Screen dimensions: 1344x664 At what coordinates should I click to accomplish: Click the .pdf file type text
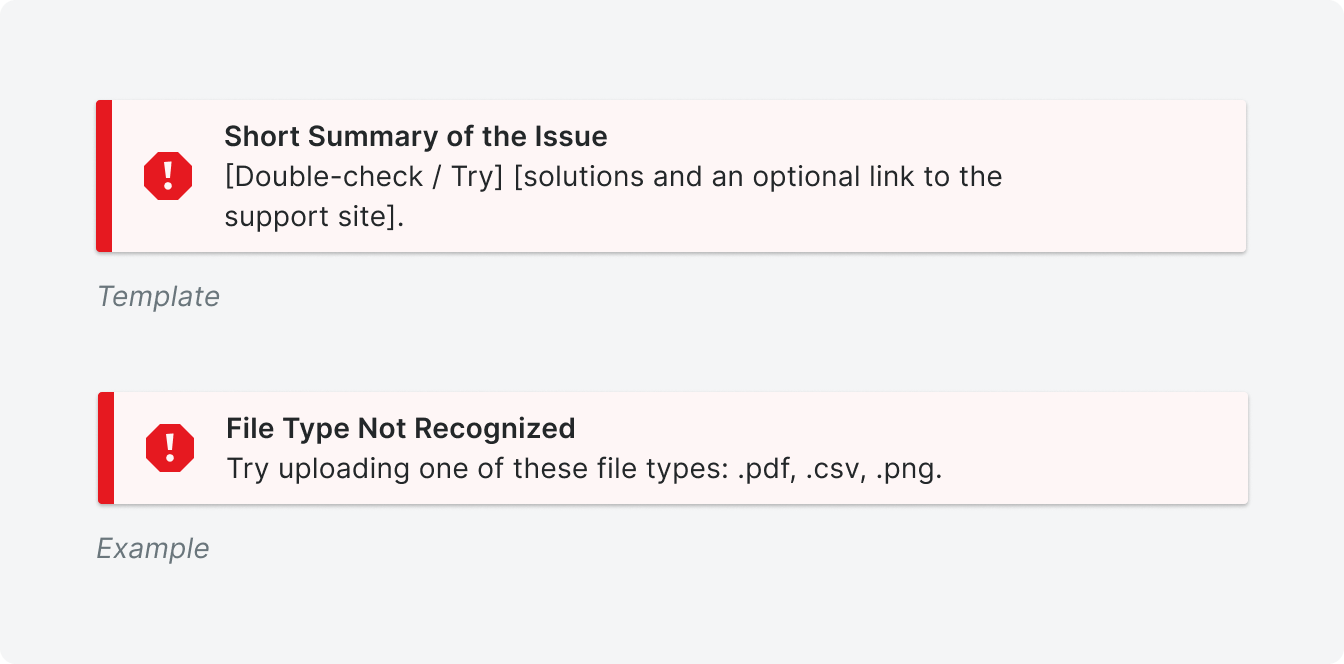(769, 469)
